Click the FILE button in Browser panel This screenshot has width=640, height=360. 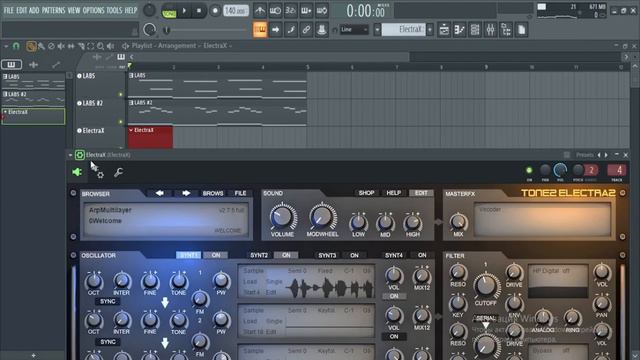[240, 193]
